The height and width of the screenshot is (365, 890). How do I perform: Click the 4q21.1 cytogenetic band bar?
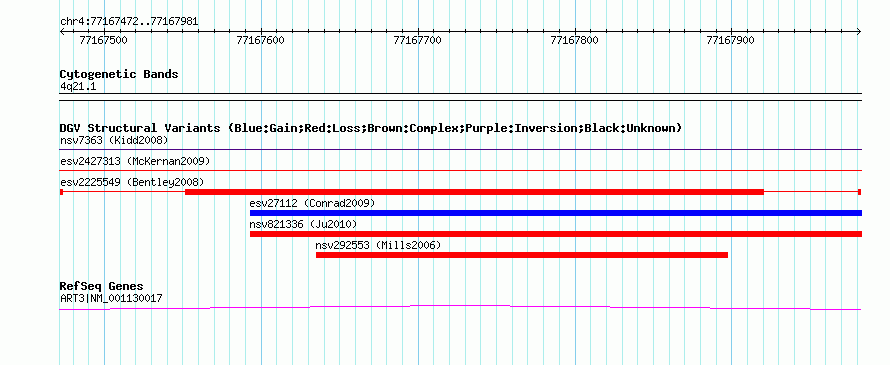(461, 97)
